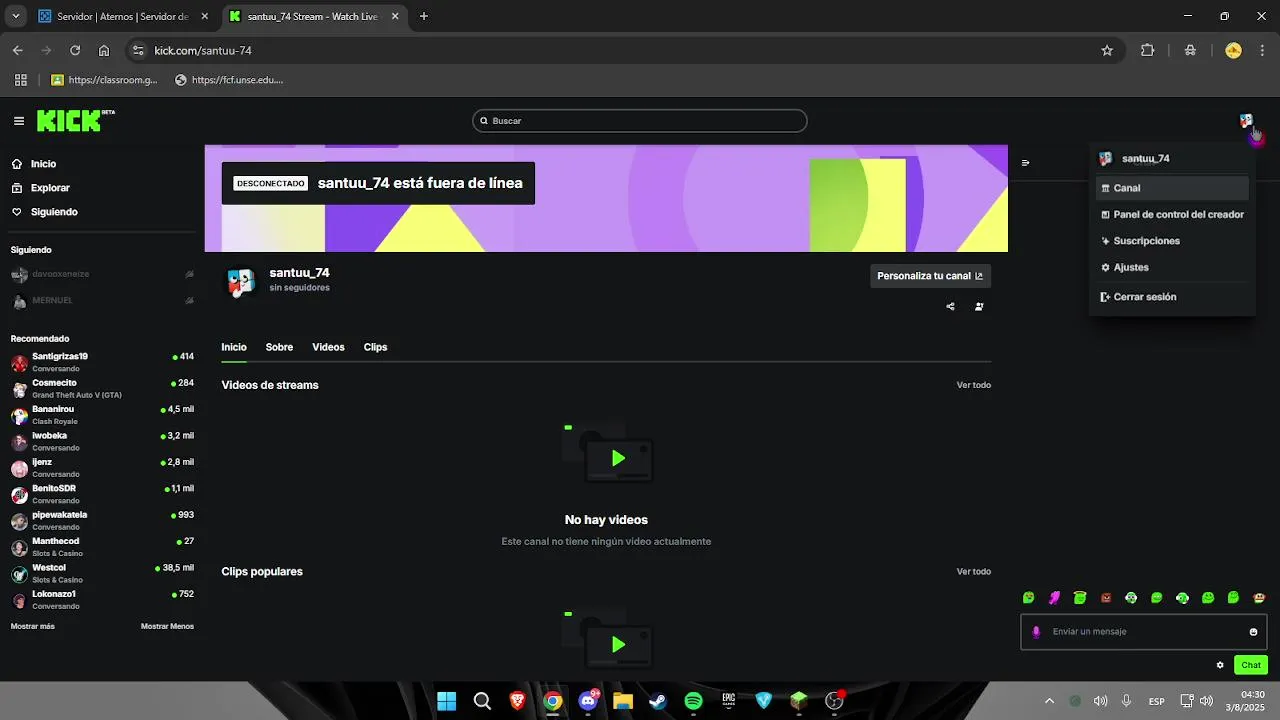Open Santigrizas19 recommended channel
The width and height of the screenshot is (1280, 720).
[102, 361]
